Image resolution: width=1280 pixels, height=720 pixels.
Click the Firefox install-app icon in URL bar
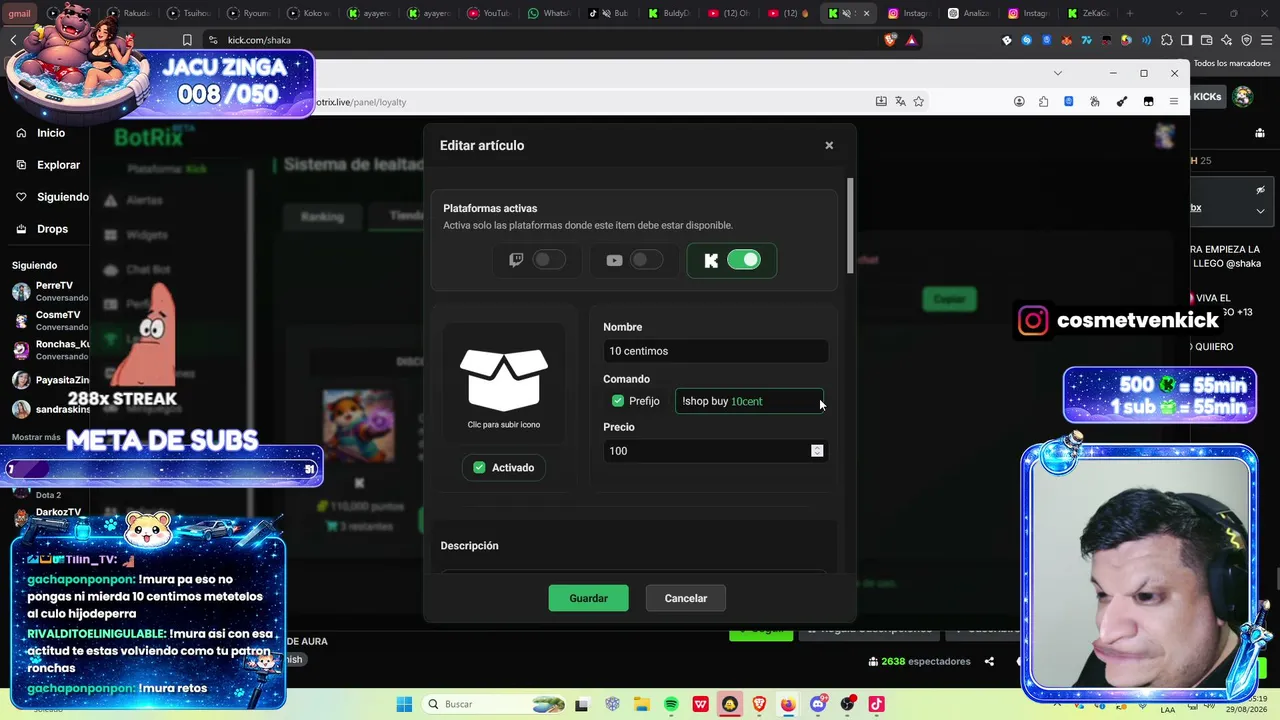pyautogui.click(x=881, y=101)
